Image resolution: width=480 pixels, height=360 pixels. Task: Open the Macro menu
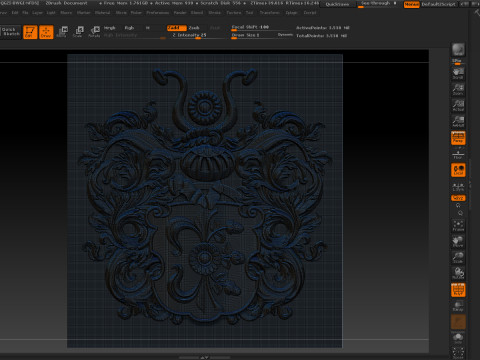(x=66, y=13)
